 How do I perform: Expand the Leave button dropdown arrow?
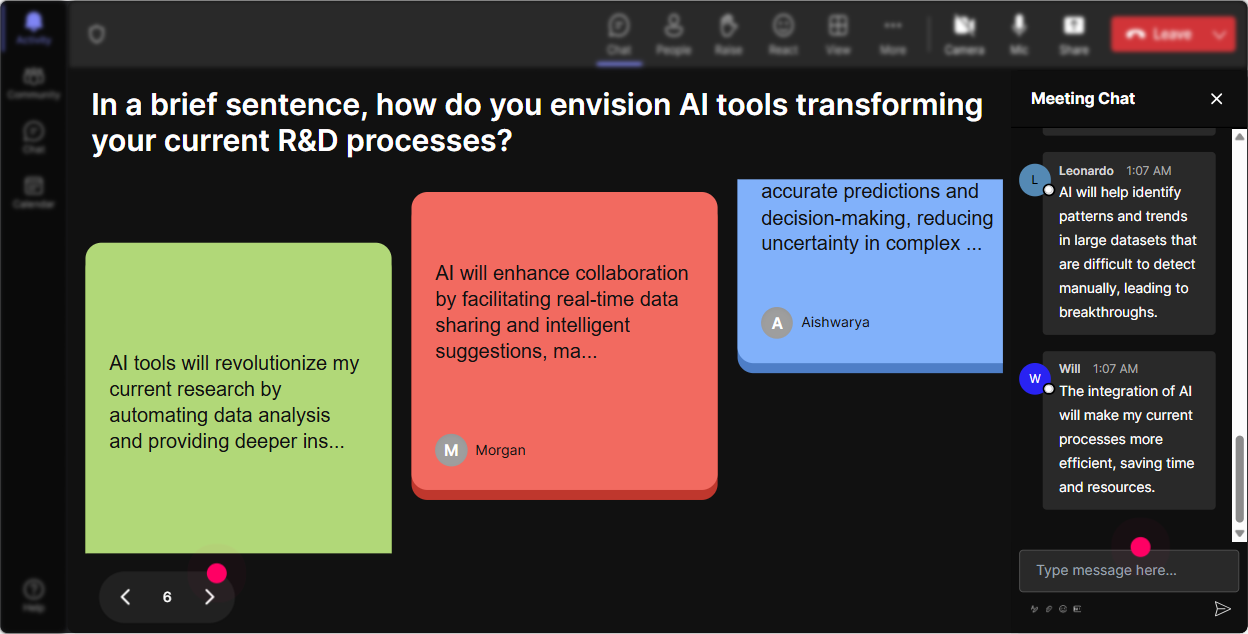[x=1221, y=34]
